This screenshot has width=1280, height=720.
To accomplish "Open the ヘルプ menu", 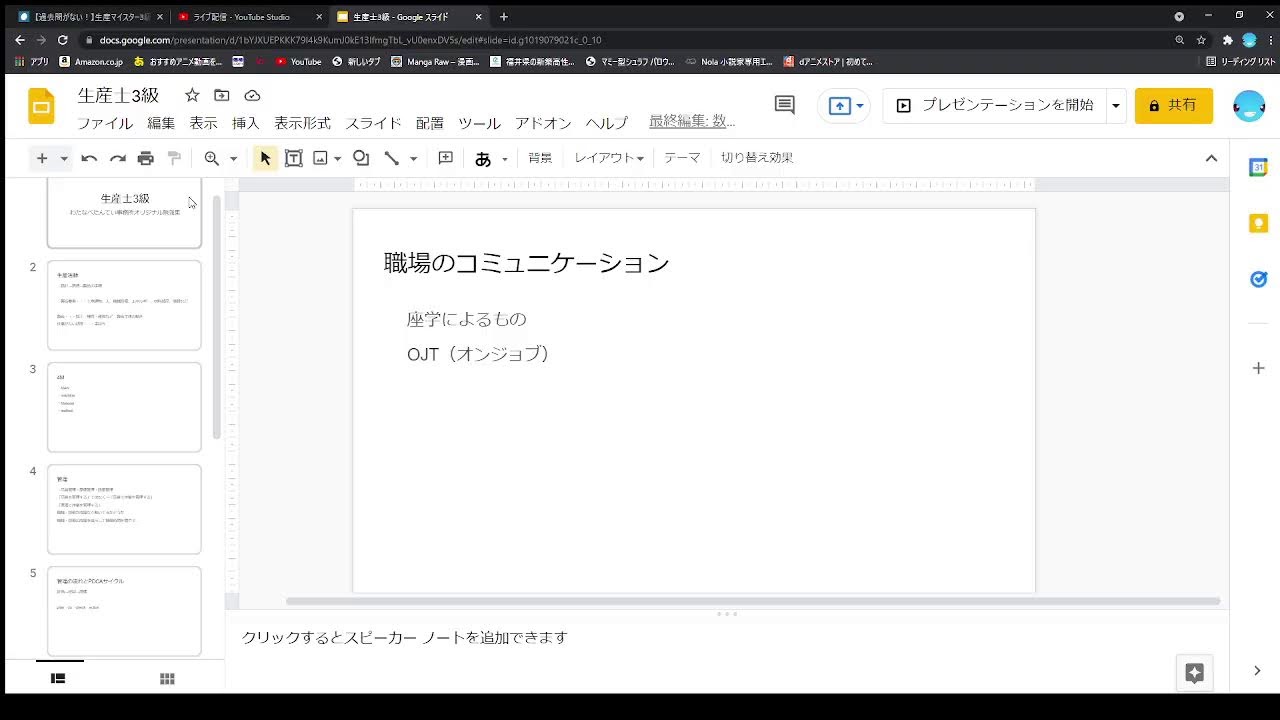I will (x=606, y=123).
